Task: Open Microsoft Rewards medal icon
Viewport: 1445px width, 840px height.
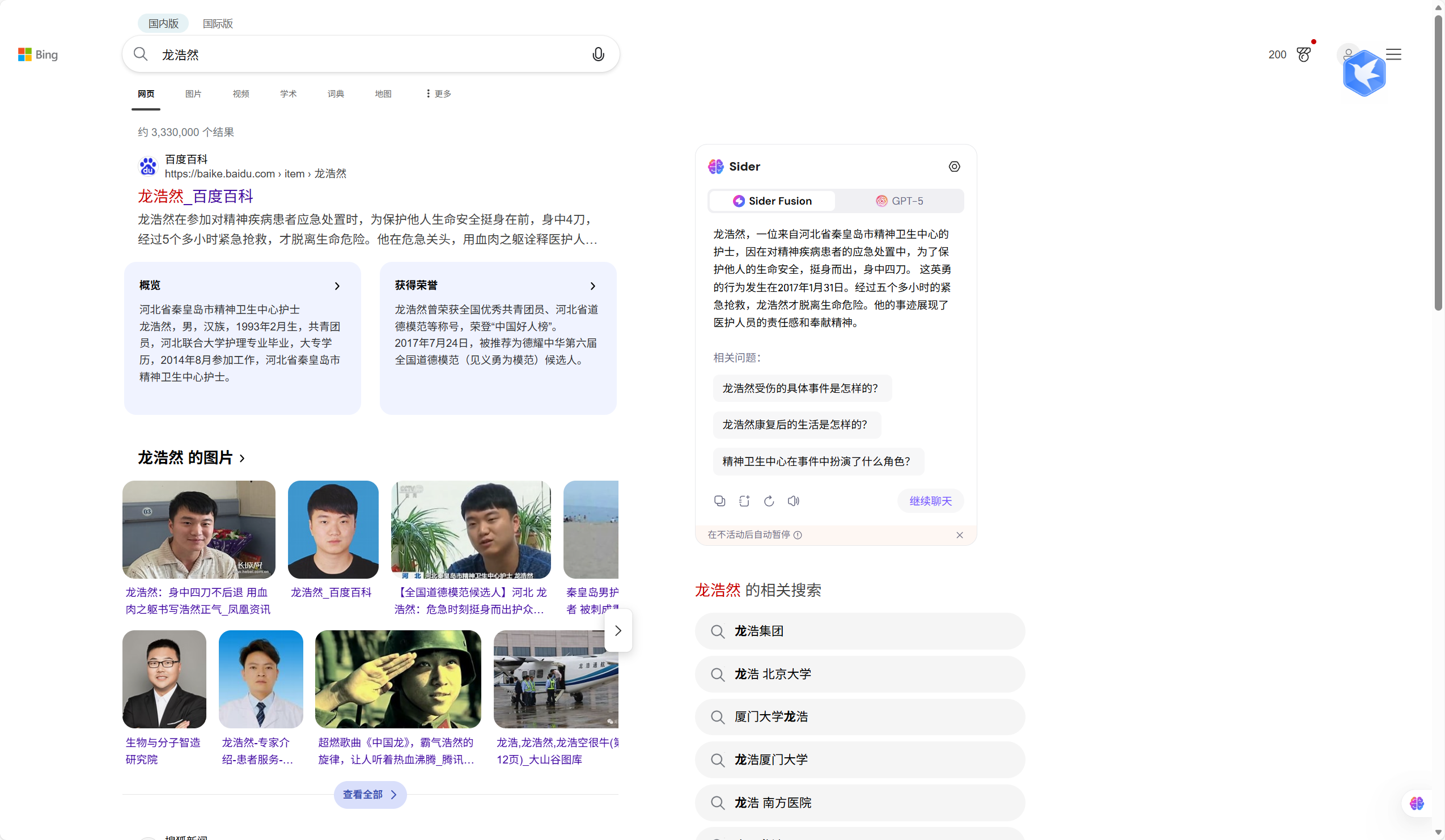Action: click(1304, 54)
